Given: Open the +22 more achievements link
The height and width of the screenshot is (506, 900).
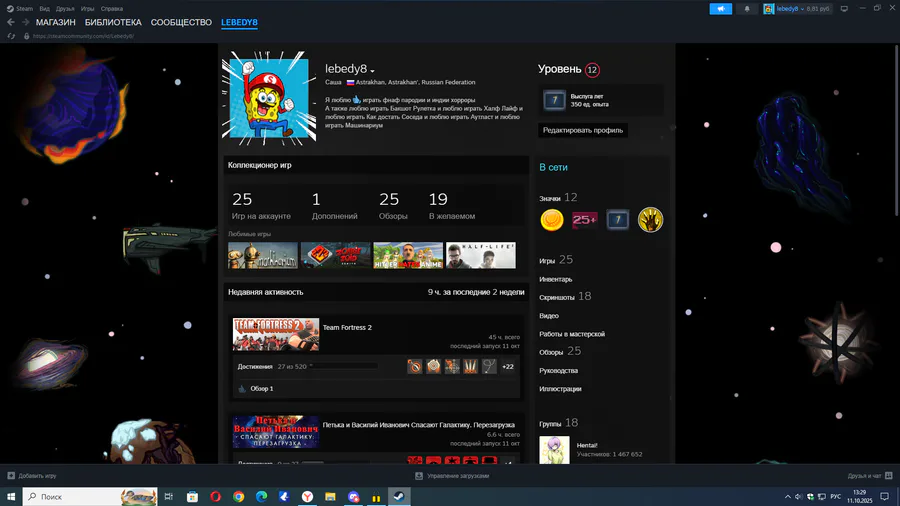Looking at the screenshot, I should (507, 367).
